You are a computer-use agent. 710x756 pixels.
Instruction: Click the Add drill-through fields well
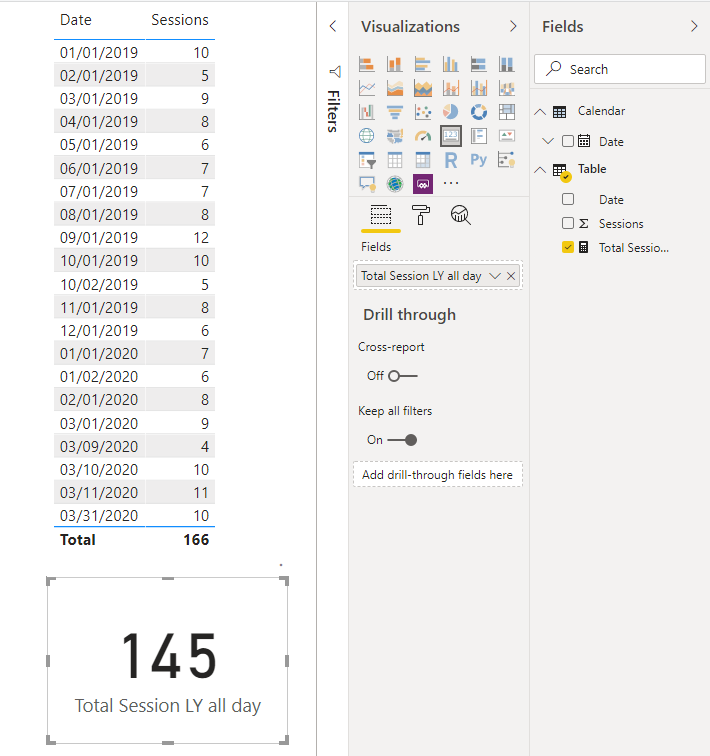438,474
